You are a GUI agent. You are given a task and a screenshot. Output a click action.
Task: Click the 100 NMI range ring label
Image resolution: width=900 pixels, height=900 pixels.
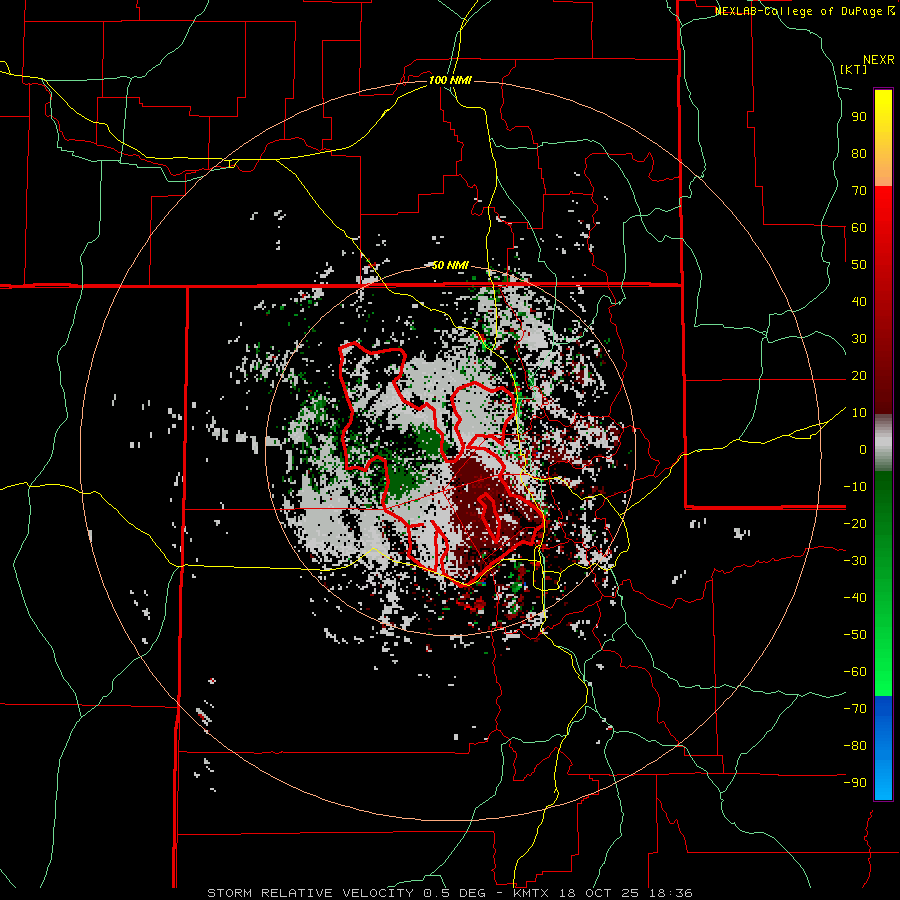click(x=450, y=80)
